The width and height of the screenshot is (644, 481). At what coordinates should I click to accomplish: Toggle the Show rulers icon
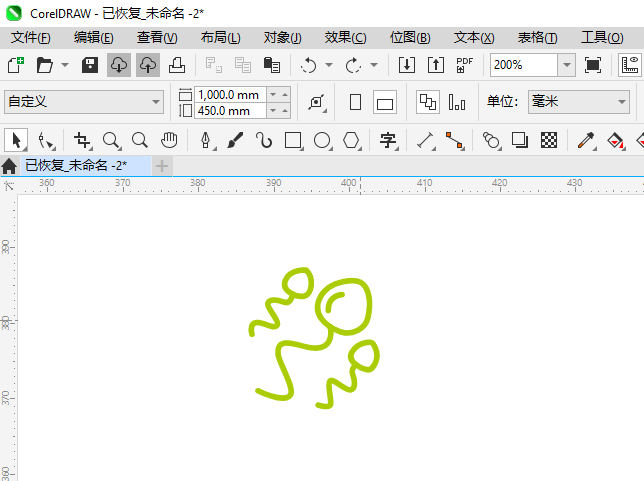pyautogui.click(x=630, y=65)
